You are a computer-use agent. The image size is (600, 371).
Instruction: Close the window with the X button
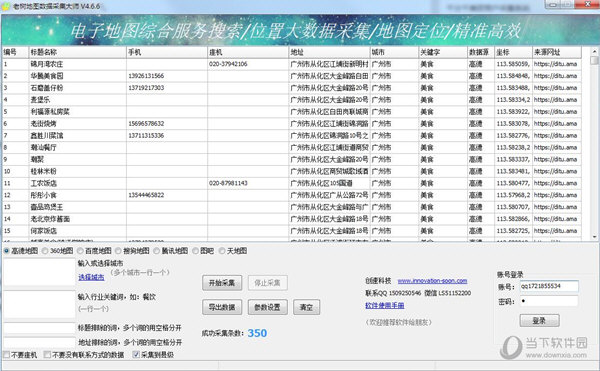point(588,4)
